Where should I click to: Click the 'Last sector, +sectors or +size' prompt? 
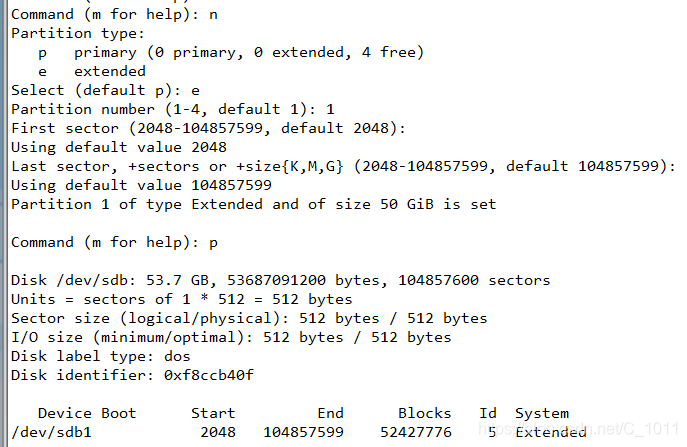[343, 167]
